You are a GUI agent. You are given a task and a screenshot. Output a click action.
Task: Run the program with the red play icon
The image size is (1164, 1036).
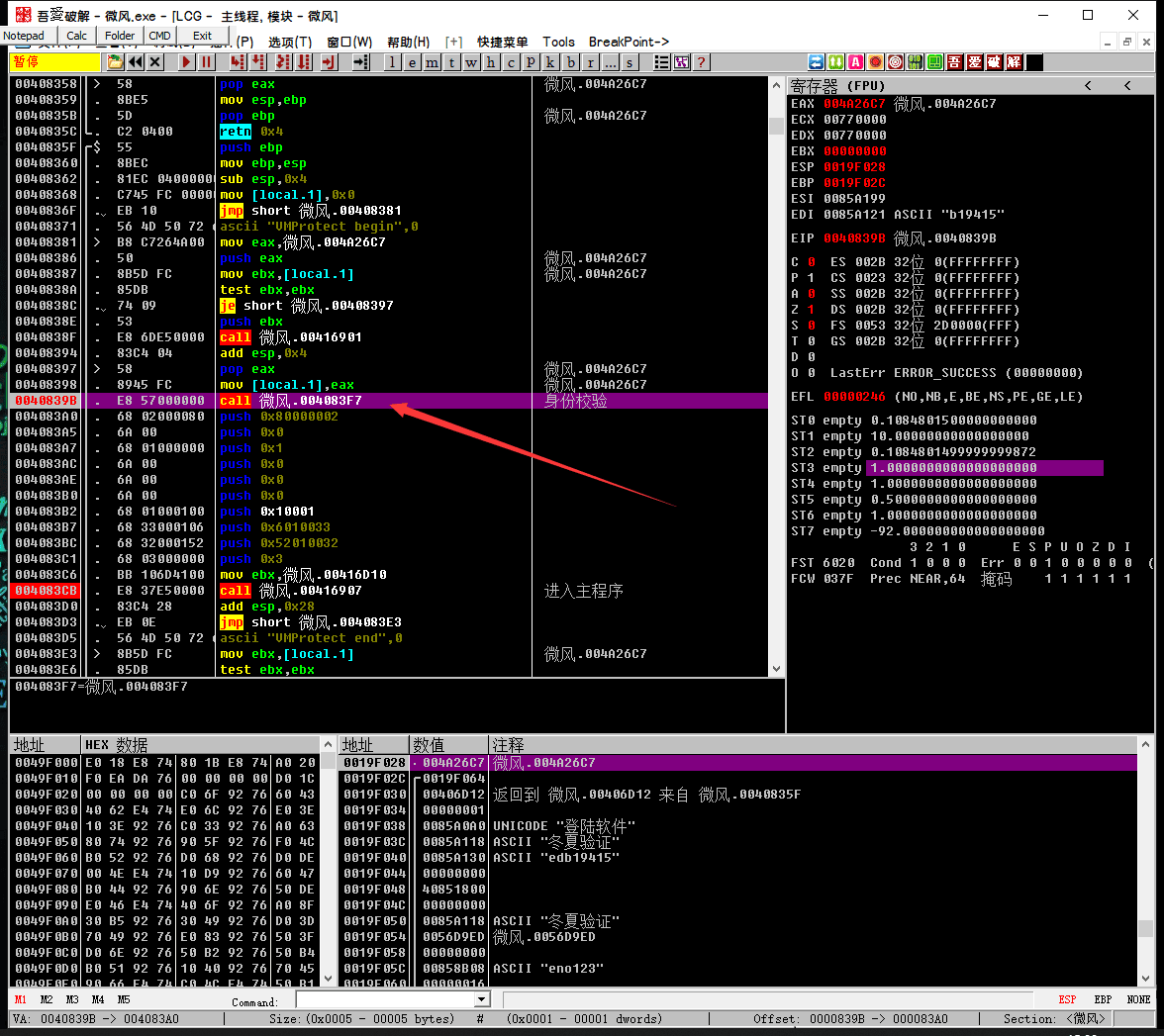(x=186, y=62)
